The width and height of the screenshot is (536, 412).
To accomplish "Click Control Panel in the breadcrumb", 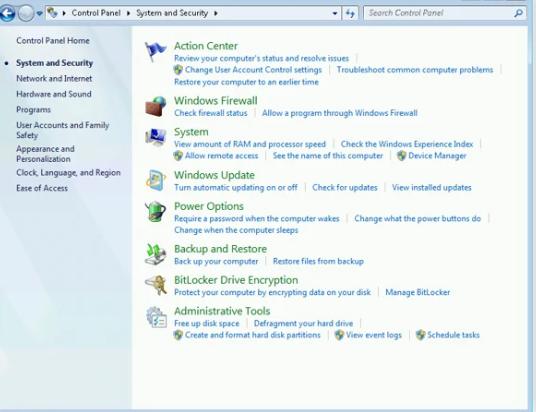I will [96, 13].
